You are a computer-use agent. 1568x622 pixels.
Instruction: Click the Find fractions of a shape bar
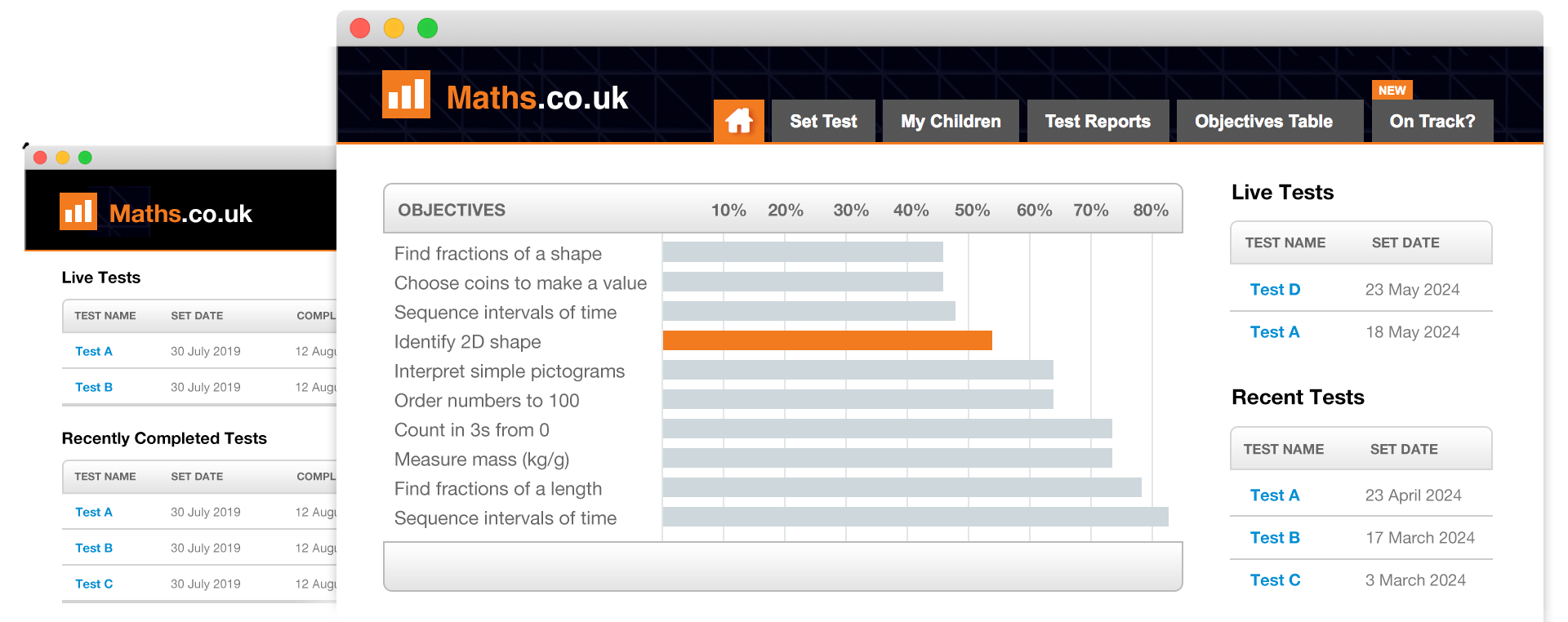click(803, 253)
